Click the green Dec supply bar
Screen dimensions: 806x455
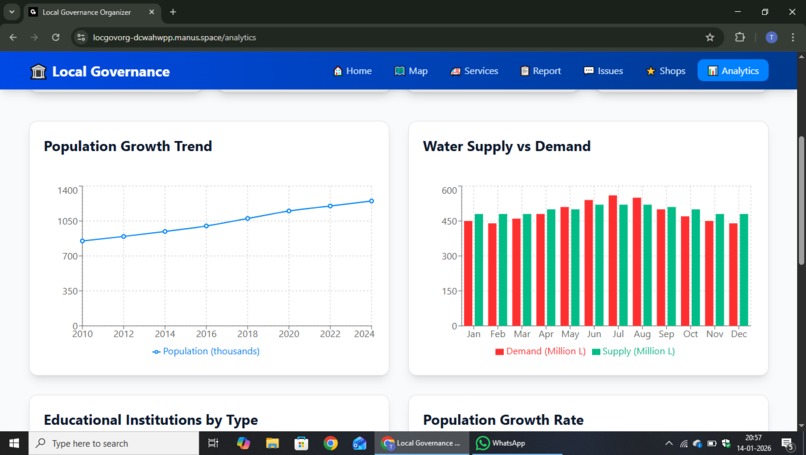[x=744, y=270]
